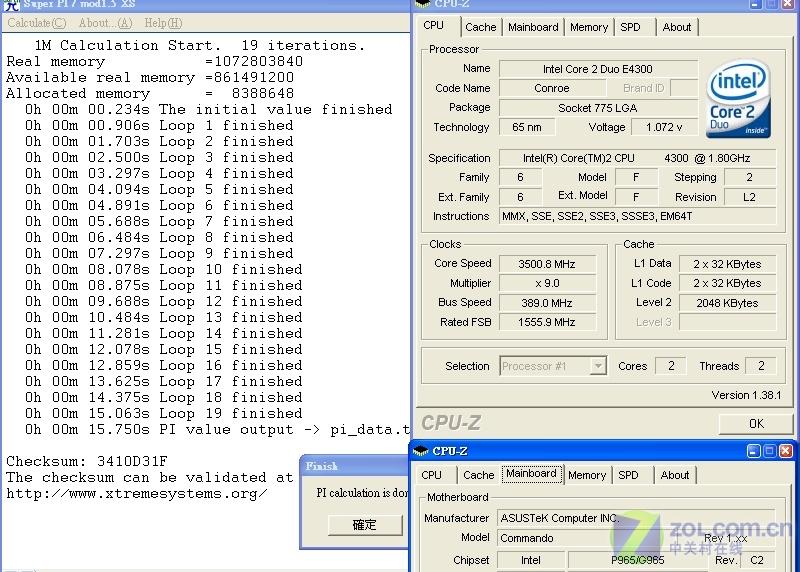
Task: Click the Package value 'Socket 775 LGA'
Action: (x=598, y=108)
